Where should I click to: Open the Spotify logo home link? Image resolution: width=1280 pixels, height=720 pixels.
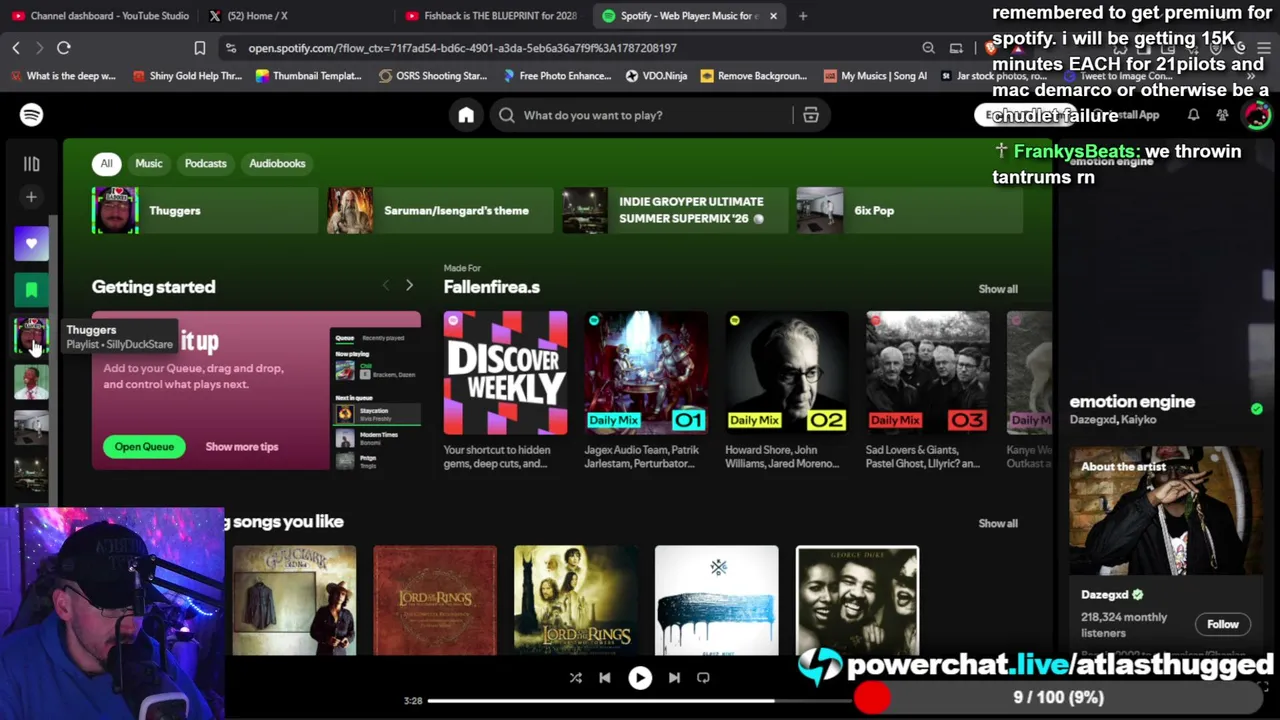pyautogui.click(x=31, y=115)
